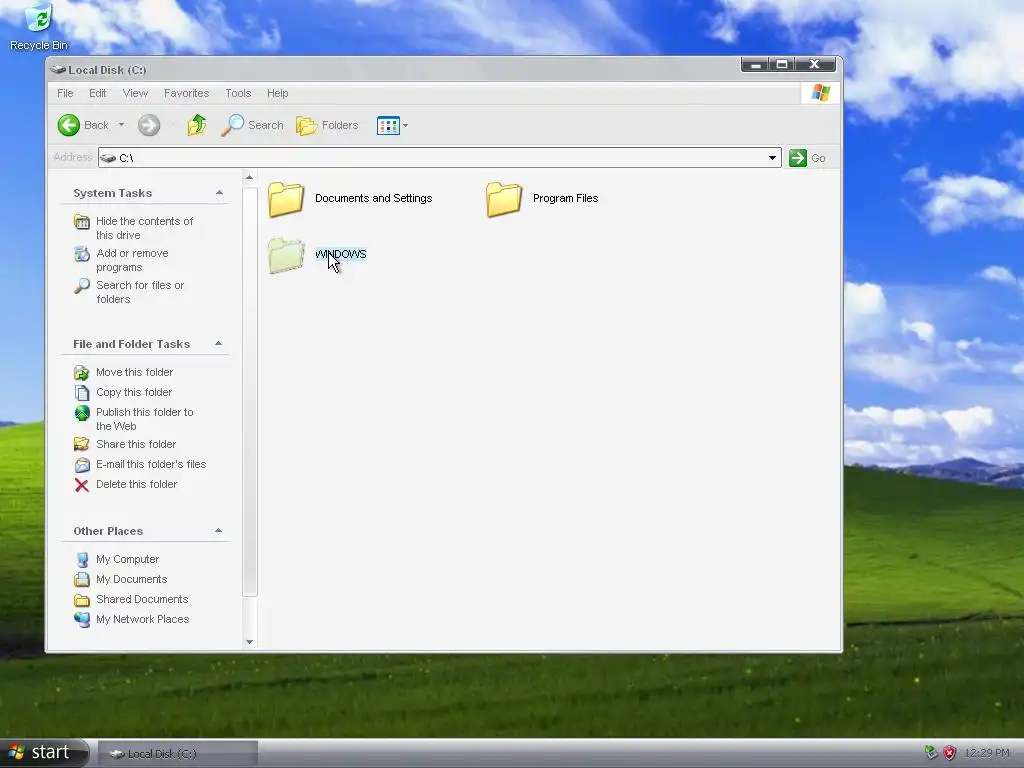Open My Documents from Other Places

131,579
